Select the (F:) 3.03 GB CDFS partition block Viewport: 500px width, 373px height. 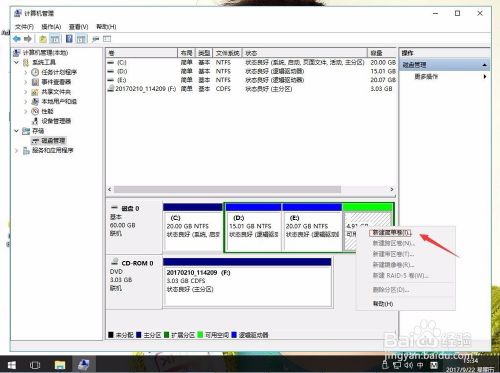coord(247,282)
